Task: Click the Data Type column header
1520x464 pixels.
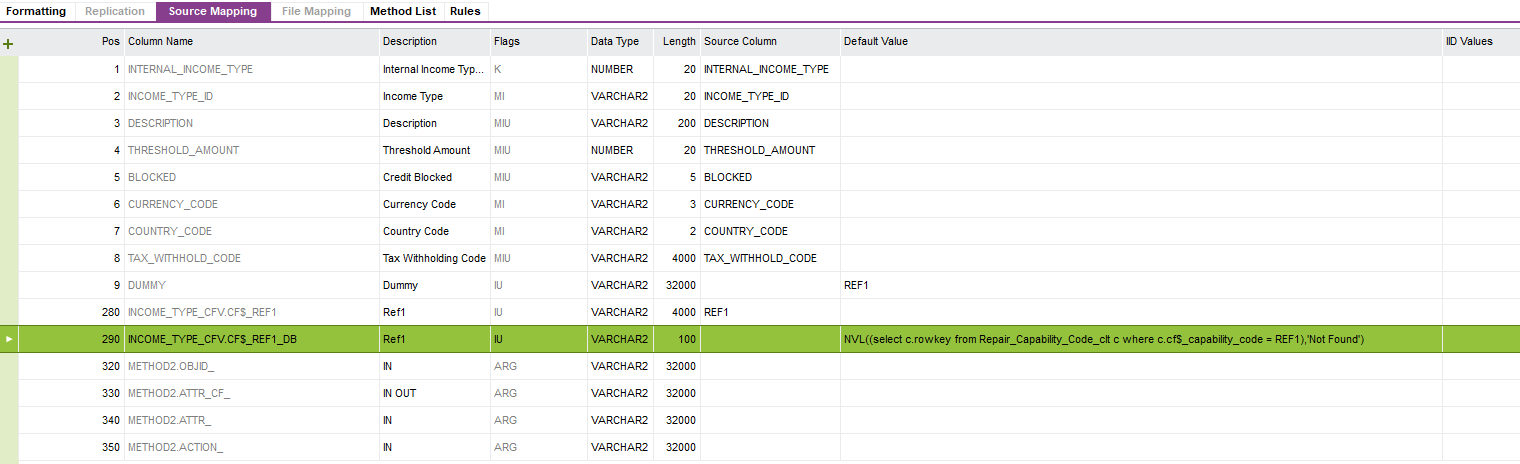Action: (614, 42)
